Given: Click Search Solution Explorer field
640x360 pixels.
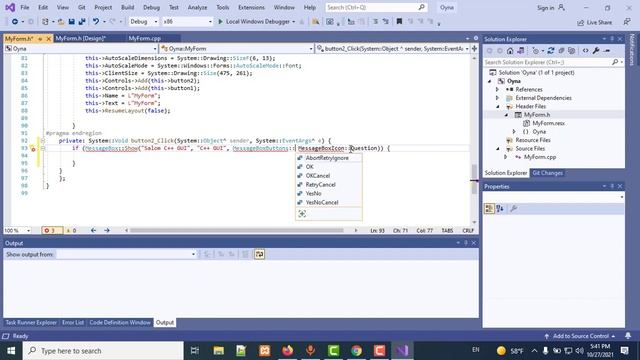Looking at the screenshot, I should pyautogui.click(x=553, y=62).
